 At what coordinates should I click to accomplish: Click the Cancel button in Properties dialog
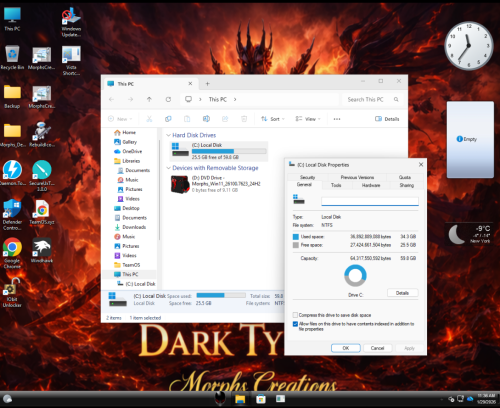click(x=377, y=348)
